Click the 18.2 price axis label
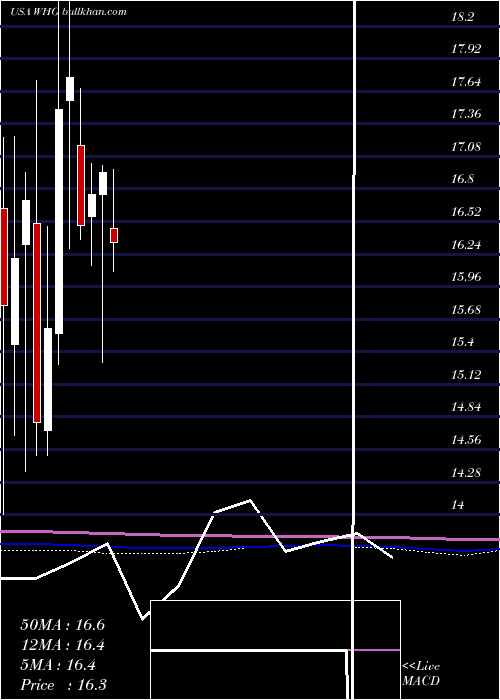 (x=462, y=17)
